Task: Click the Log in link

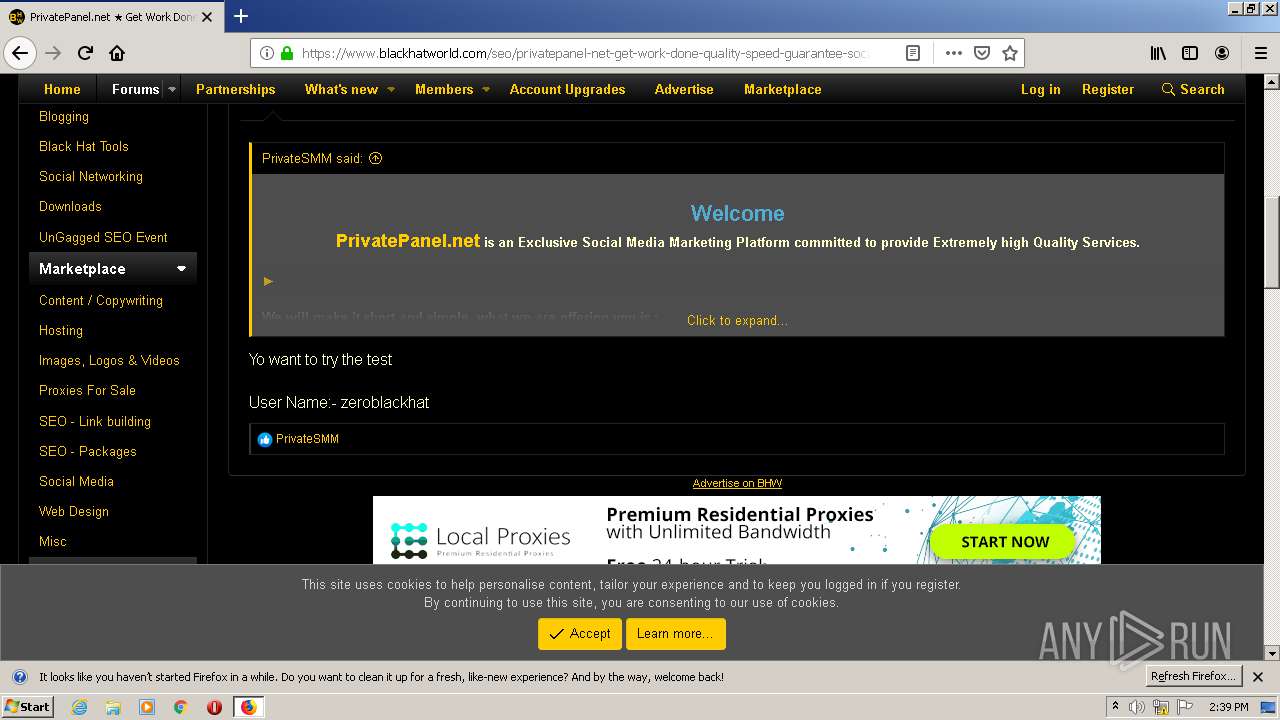Action: pos(1040,89)
